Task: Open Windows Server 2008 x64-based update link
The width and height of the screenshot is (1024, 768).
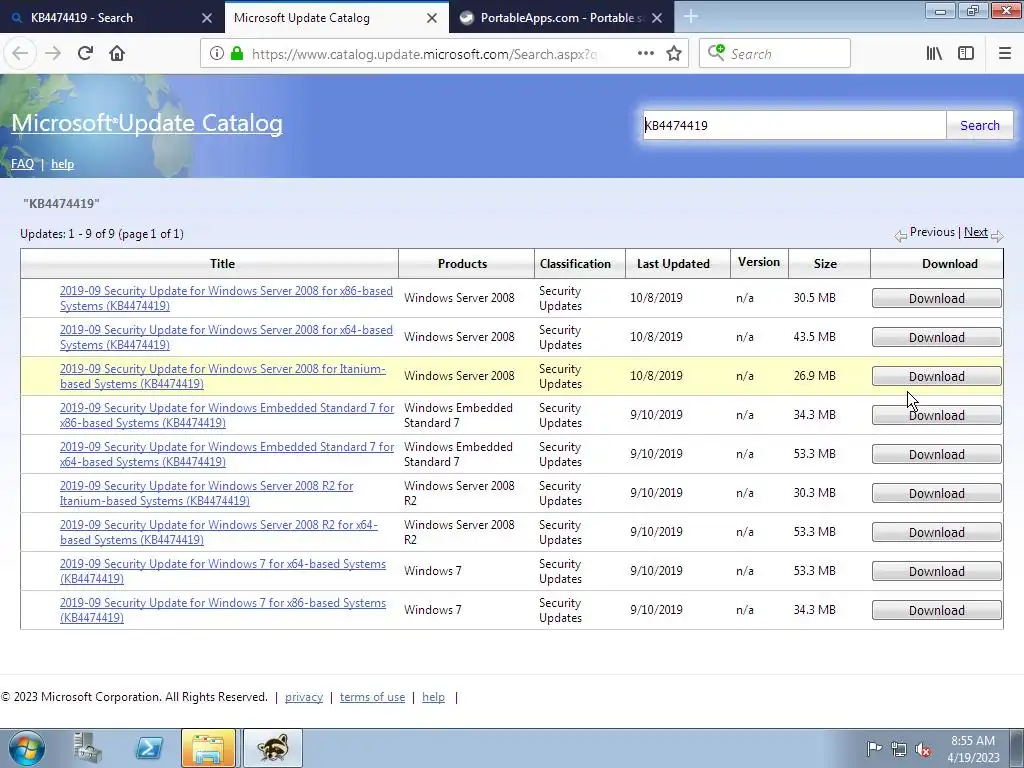Action: click(226, 338)
